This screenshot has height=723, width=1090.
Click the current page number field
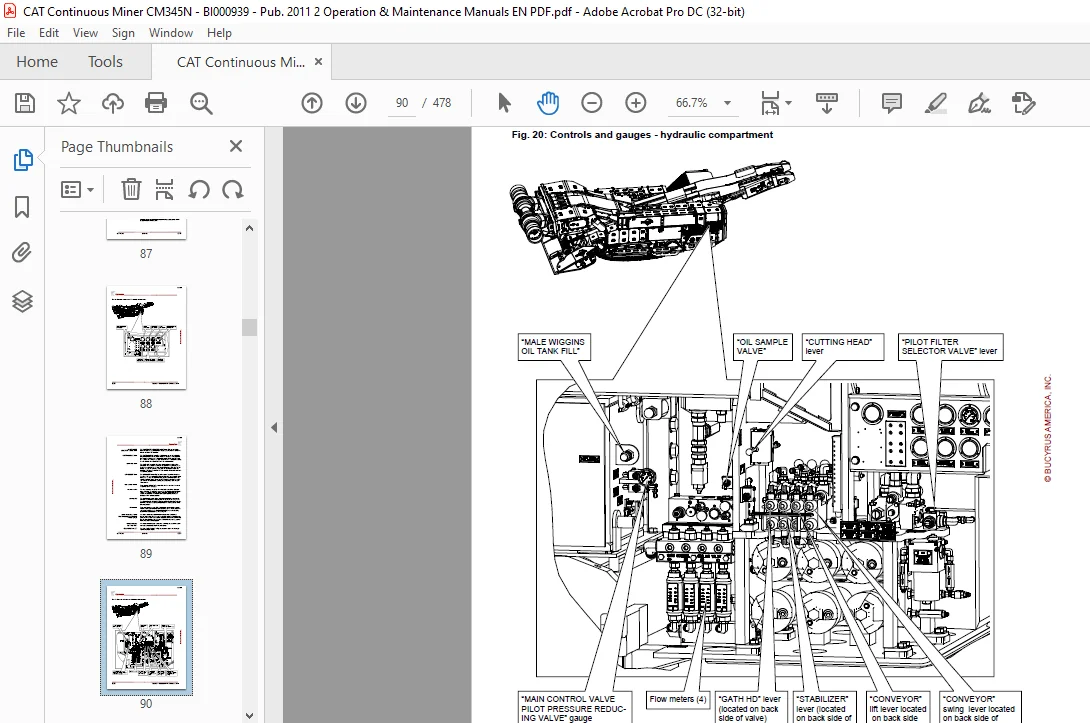402,103
